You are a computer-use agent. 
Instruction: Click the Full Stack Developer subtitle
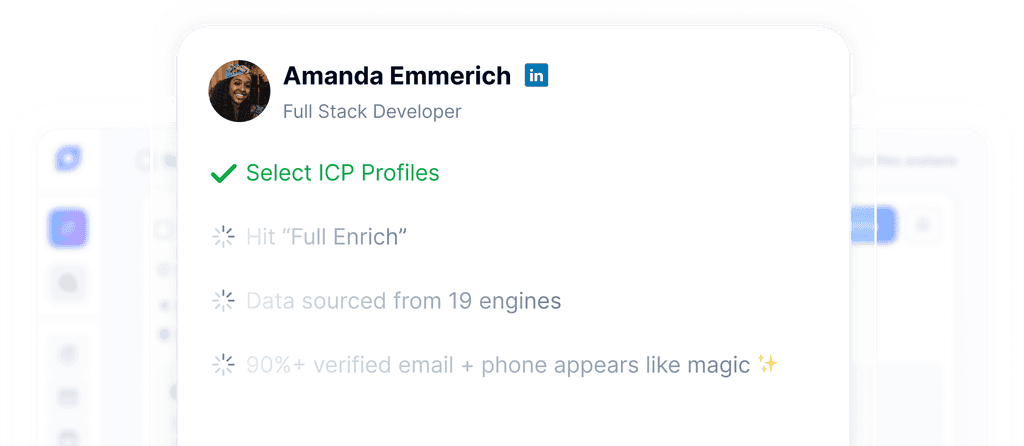[x=372, y=112]
